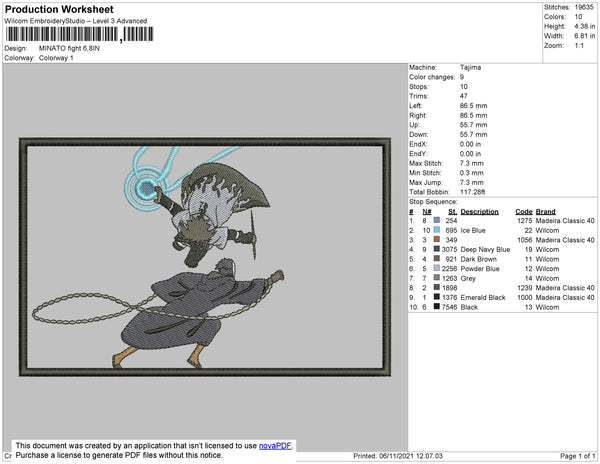Click the 'St.' column header
This screenshot has width=600, height=464.
pos(453,212)
